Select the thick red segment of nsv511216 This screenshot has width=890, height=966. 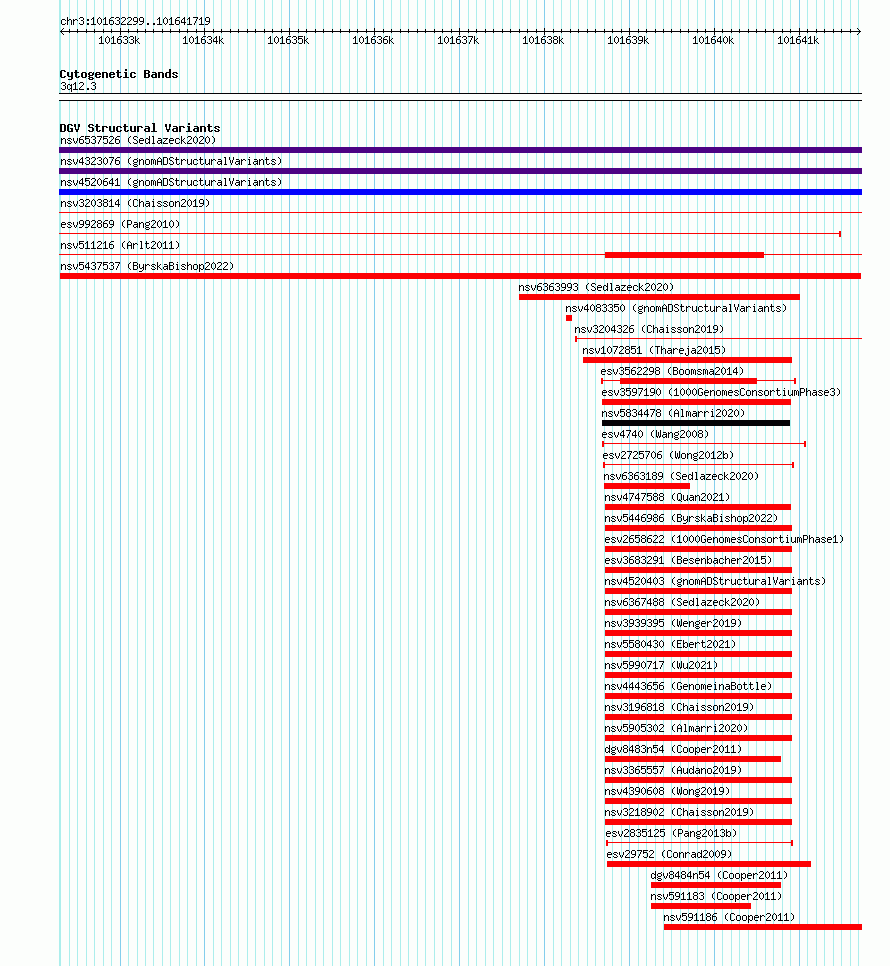(x=684, y=255)
